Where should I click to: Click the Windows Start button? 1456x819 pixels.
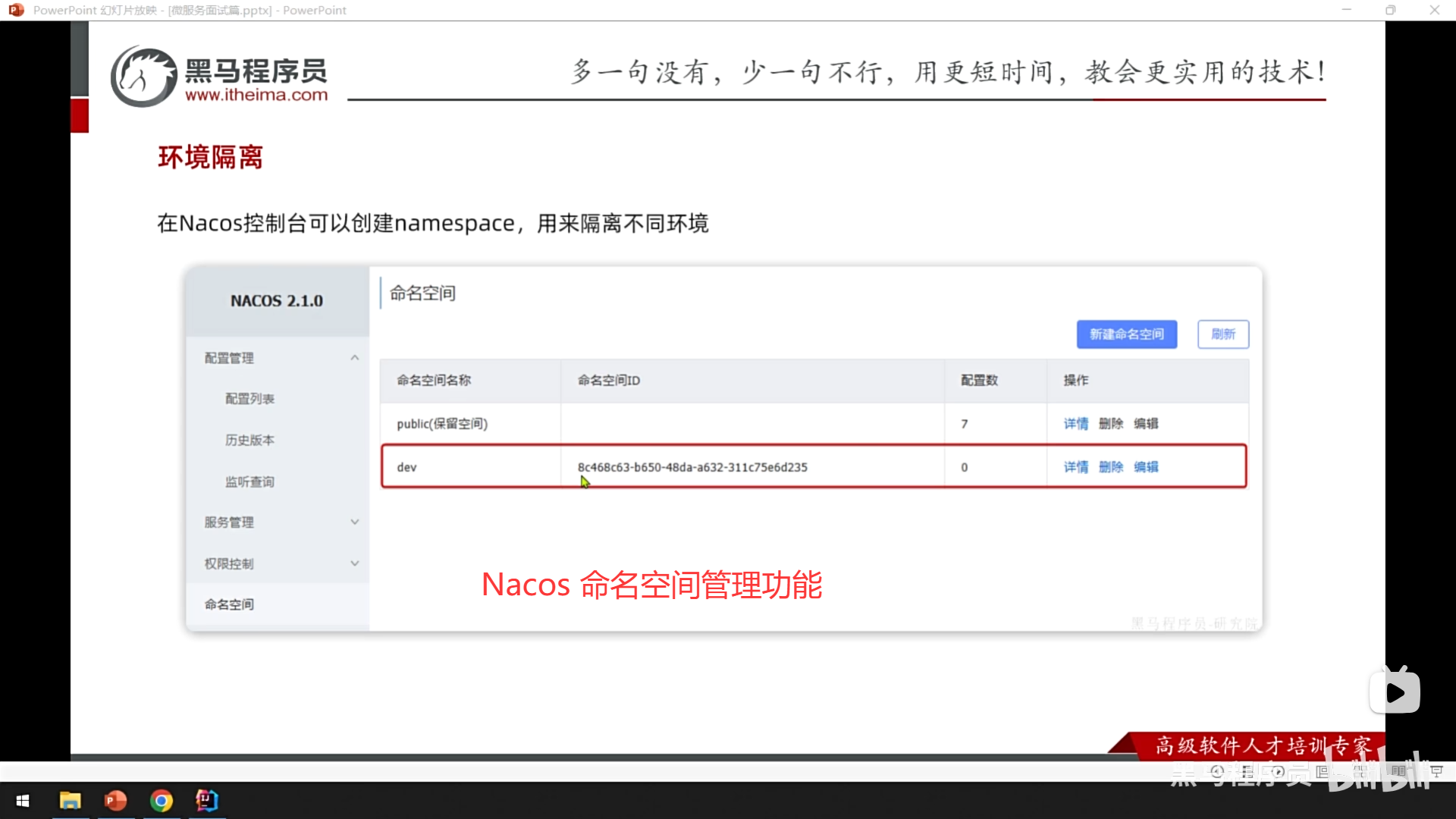pyautogui.click(x=23, y=801)
